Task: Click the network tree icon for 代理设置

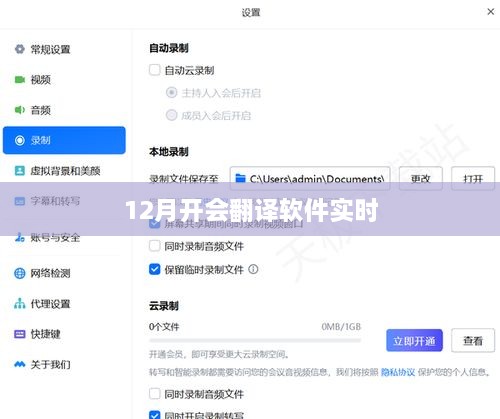Action: click(20, 304)
